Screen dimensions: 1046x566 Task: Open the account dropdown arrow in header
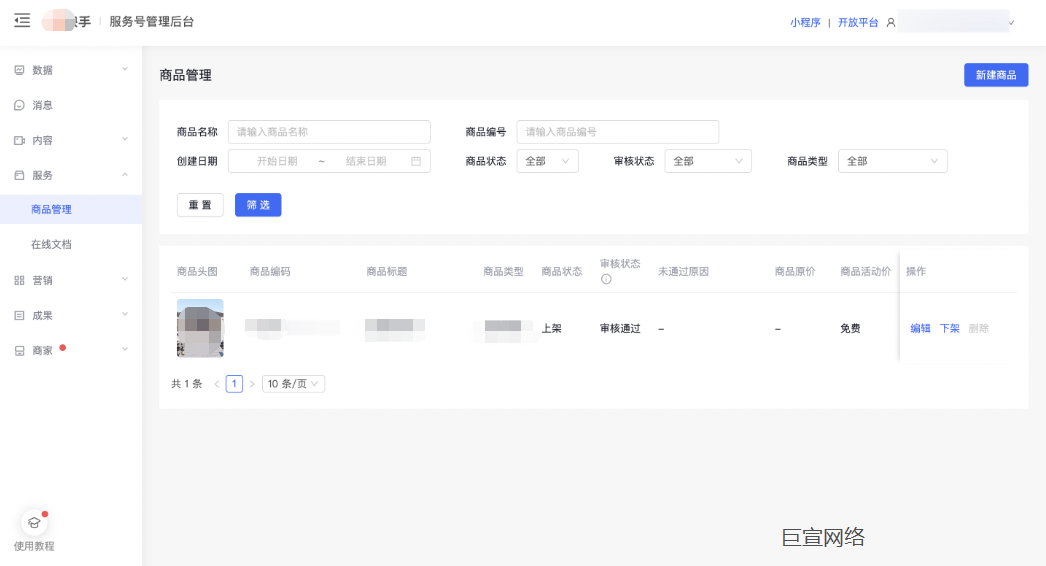pos(1012,23)
